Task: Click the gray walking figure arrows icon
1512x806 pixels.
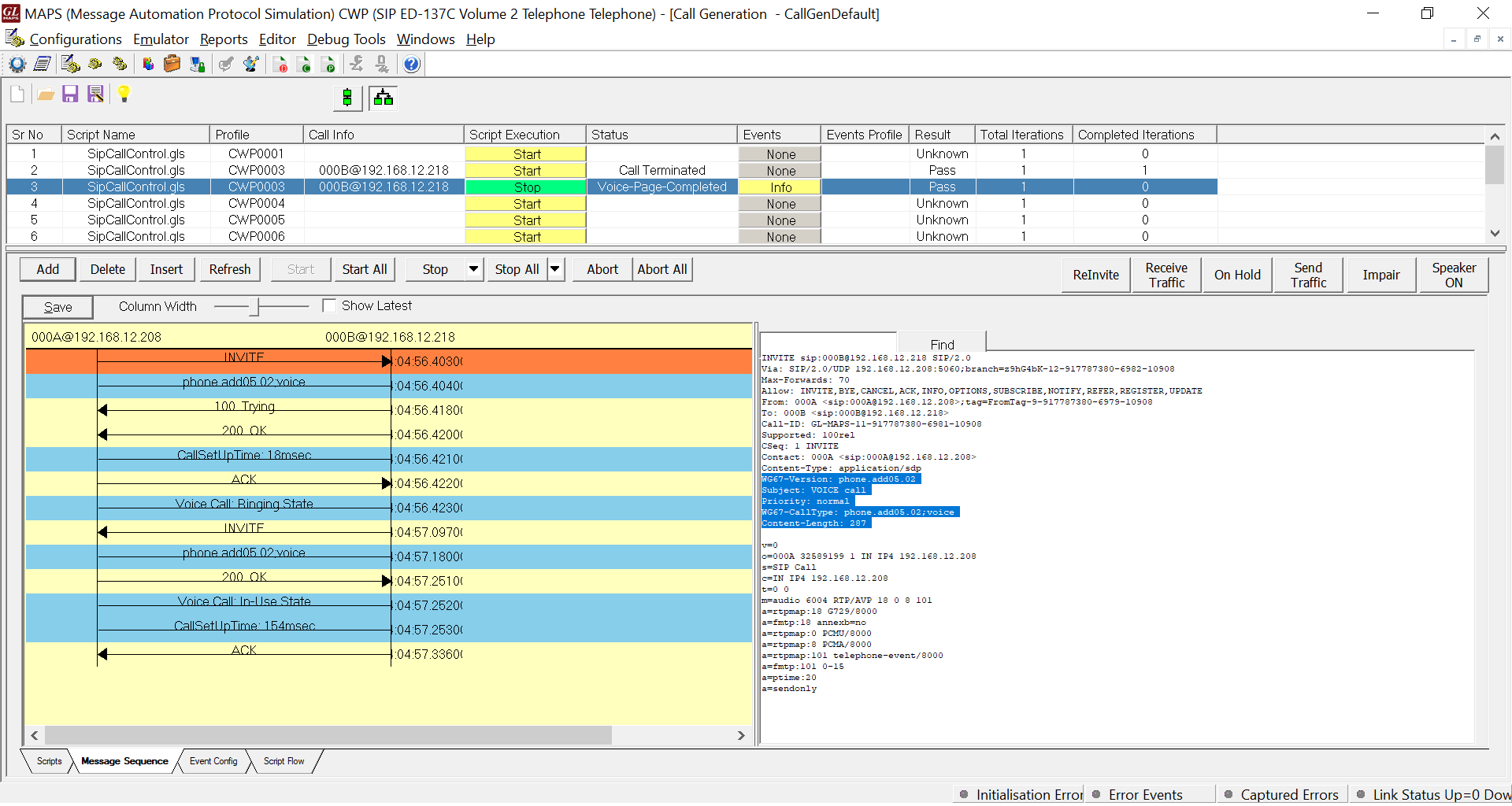Action: tap(357, 65)
